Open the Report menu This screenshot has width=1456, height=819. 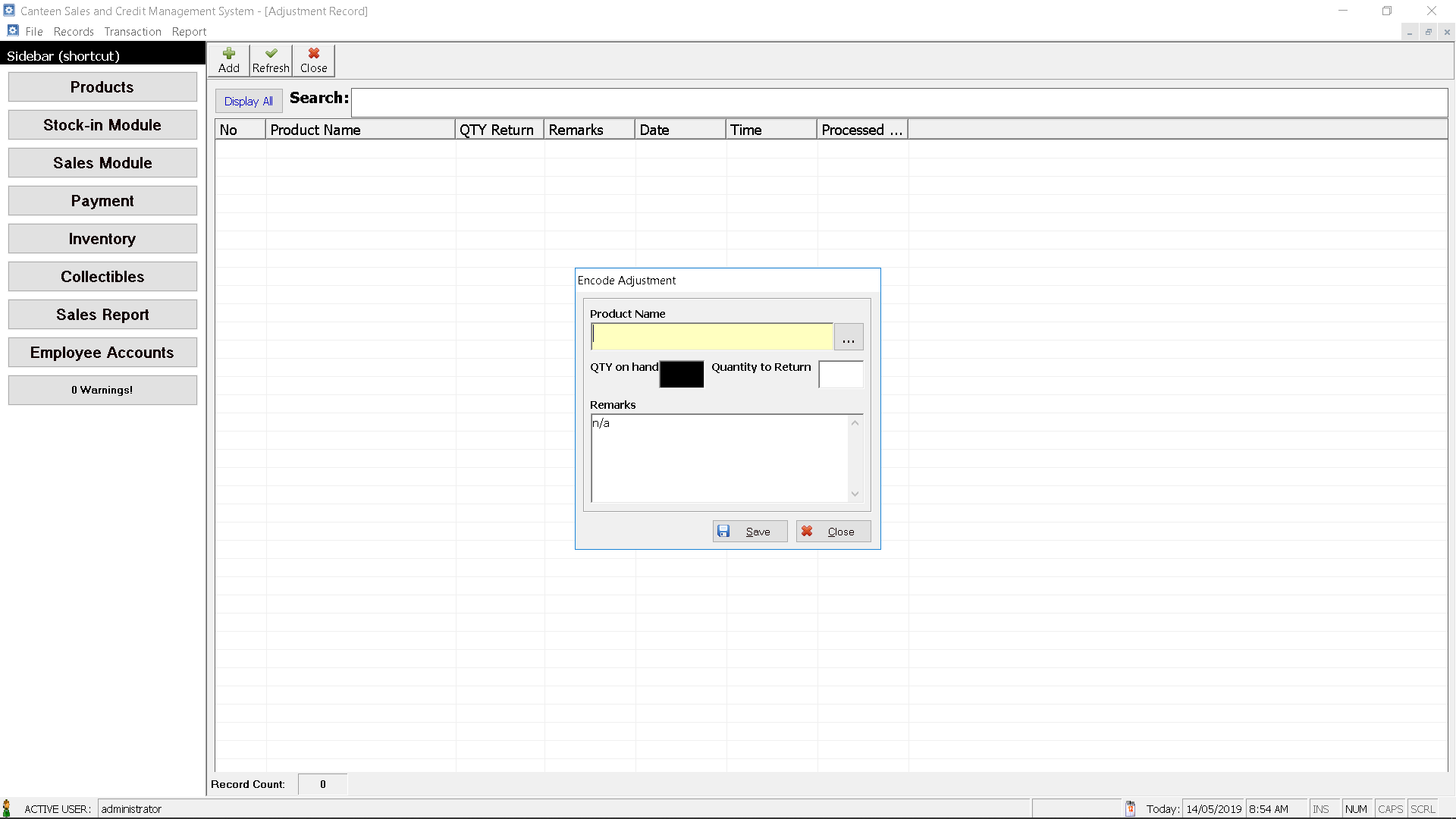(189, 31)
